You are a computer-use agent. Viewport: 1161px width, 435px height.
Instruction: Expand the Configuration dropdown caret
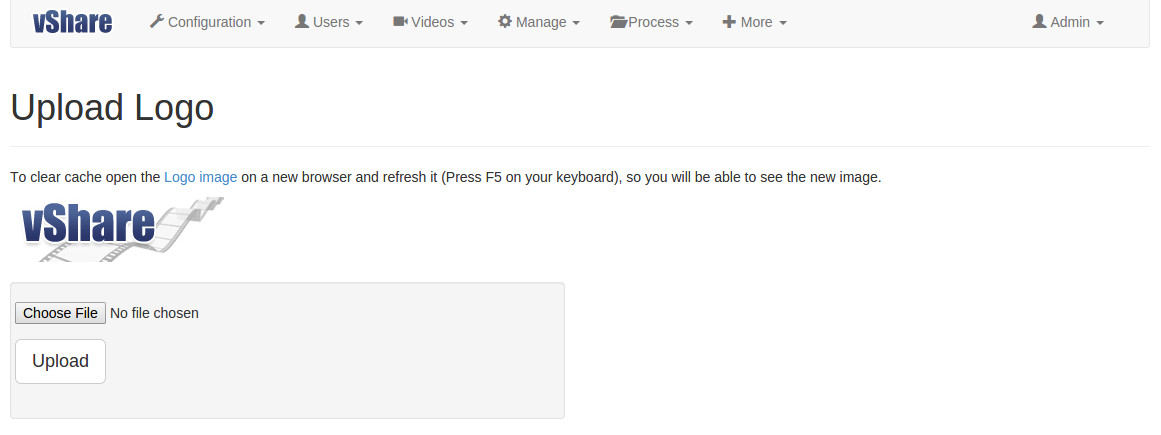pos(261,24)
